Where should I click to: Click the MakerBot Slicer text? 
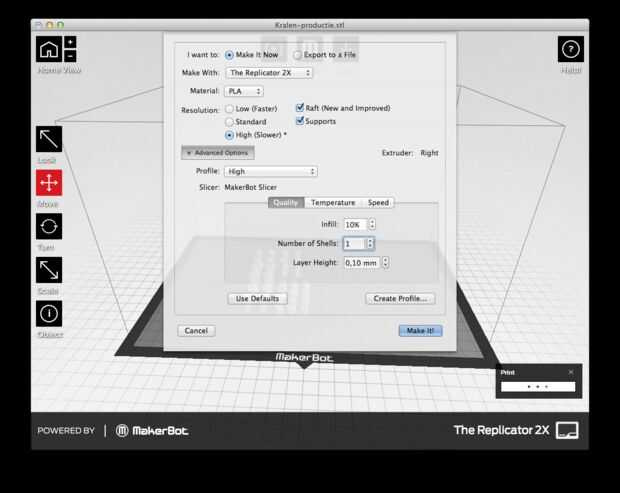point(251,187)
